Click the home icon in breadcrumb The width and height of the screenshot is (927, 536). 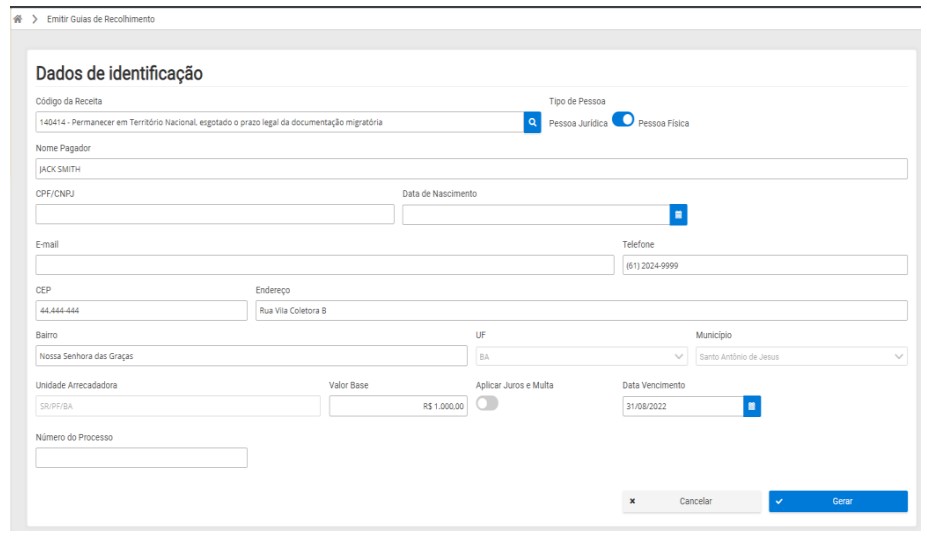[16, 19]
